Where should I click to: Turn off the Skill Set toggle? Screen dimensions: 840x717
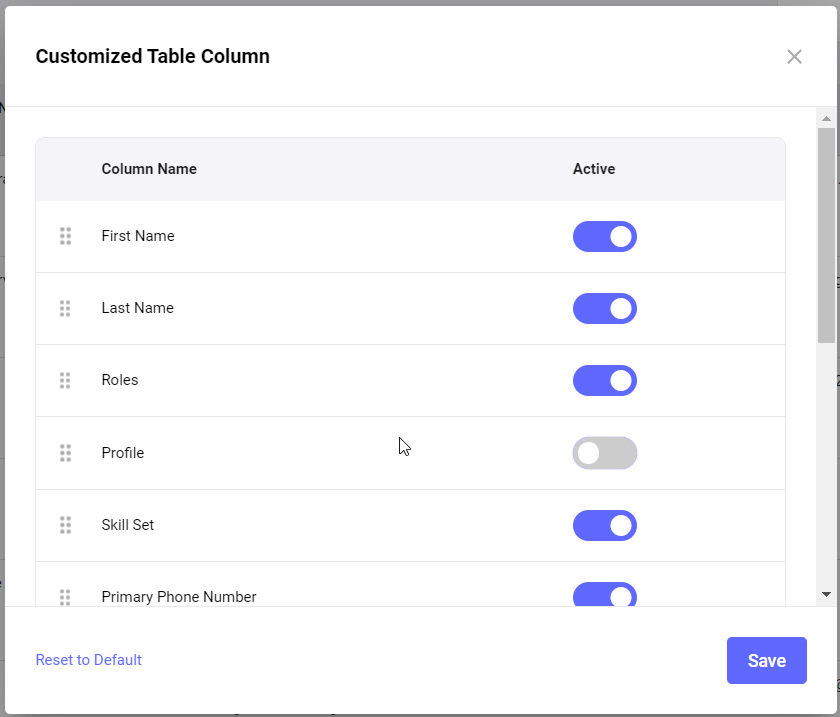click(605, 525)
